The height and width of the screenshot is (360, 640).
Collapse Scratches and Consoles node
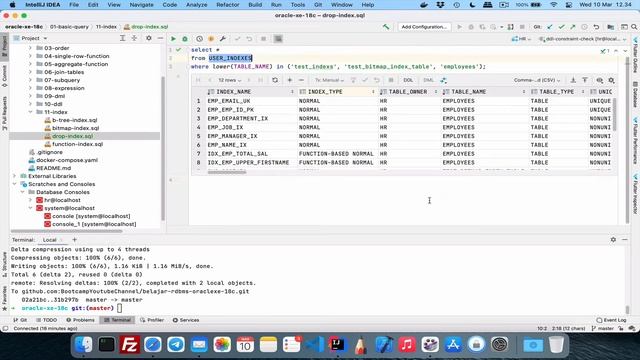[x=14, y=184]
